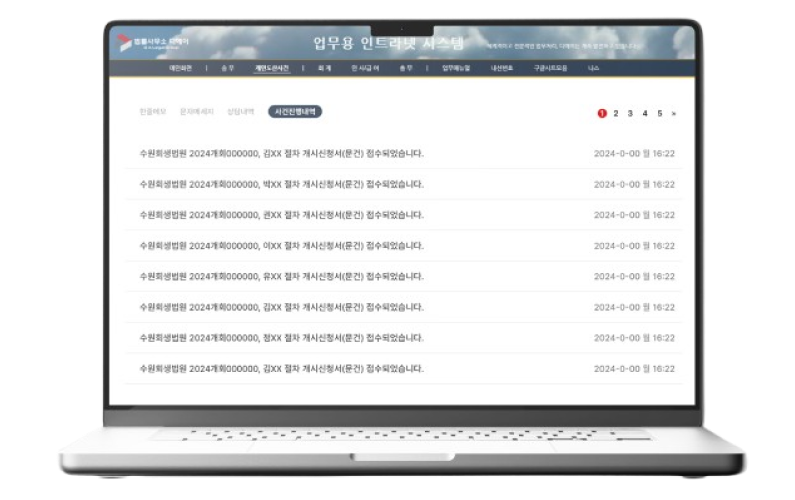
Task: Open the 권XX case notice row
Action: pos(404,215)
